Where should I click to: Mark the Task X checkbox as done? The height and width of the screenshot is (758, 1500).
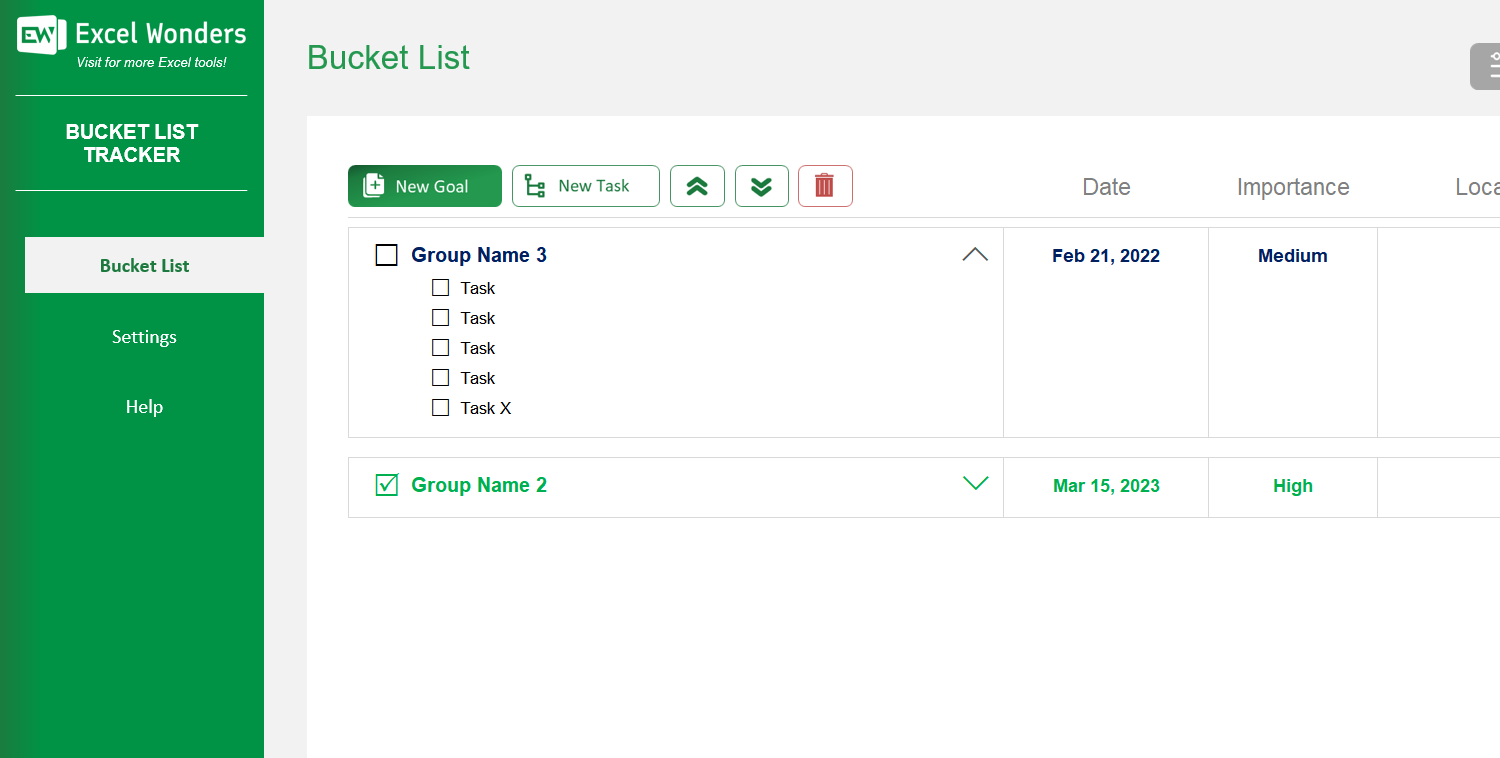tap(440, 407)
